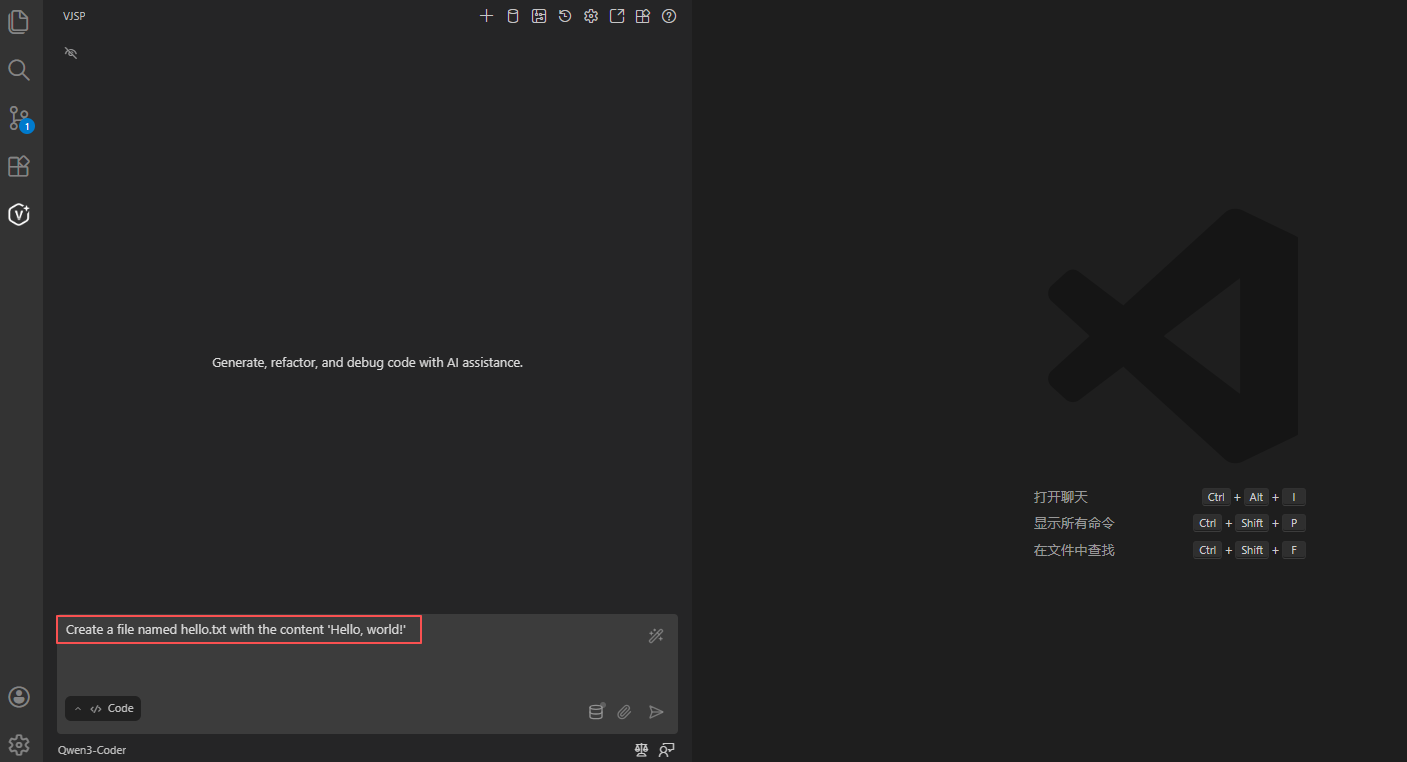1407x762 pixels.
Task: Toggle the balance scale icon at bottom
Action: [642, 750]
